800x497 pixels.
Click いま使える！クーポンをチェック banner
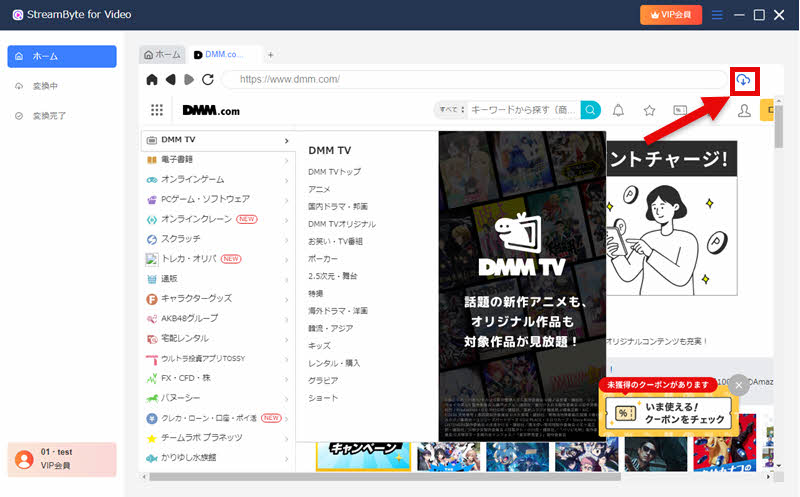[x=669, y=413]
